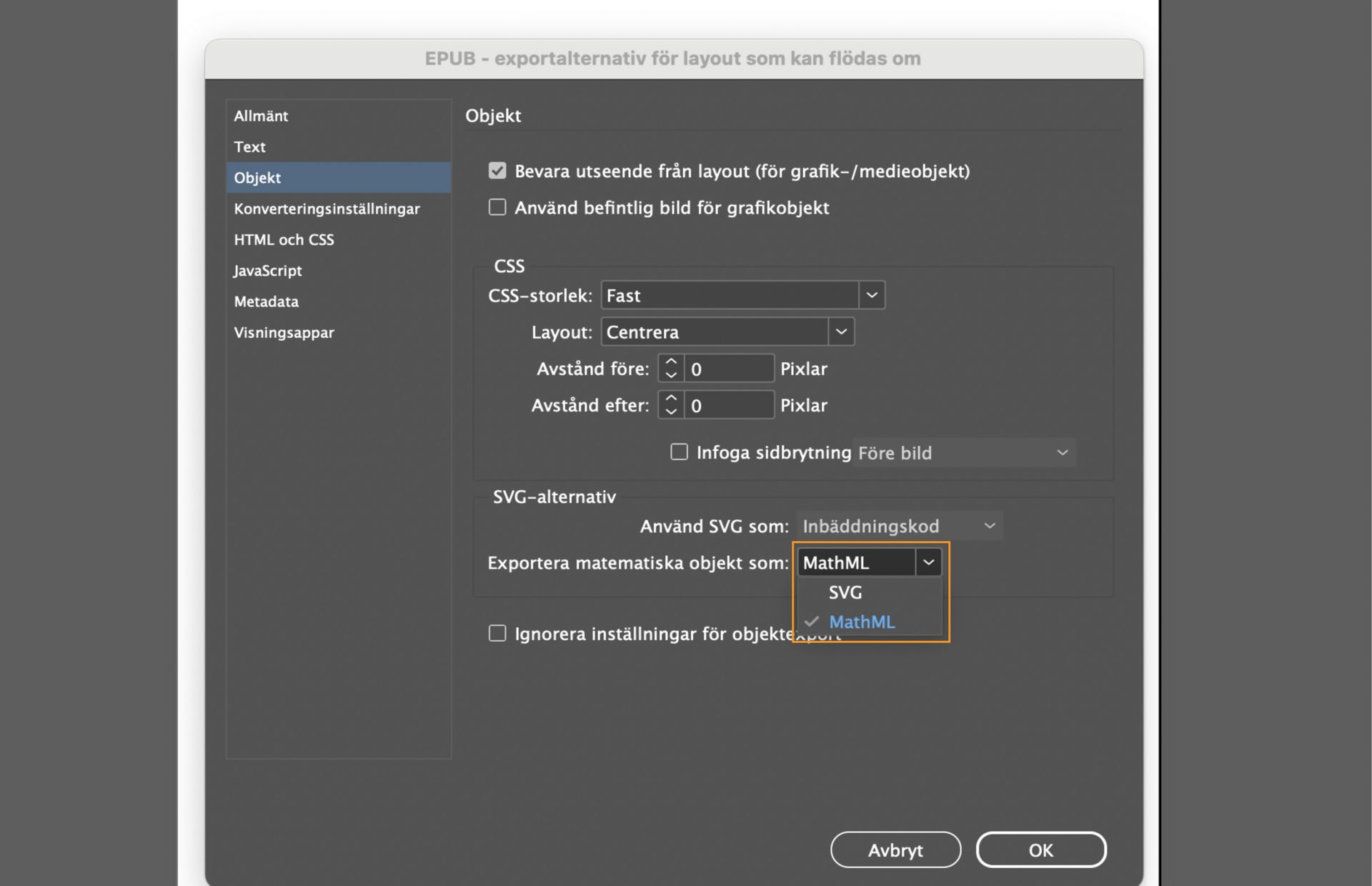Enable Använd befintlig bild för grafikobjekt
The width and height of the screenshot is (1372, 886).
click(497, 207)
